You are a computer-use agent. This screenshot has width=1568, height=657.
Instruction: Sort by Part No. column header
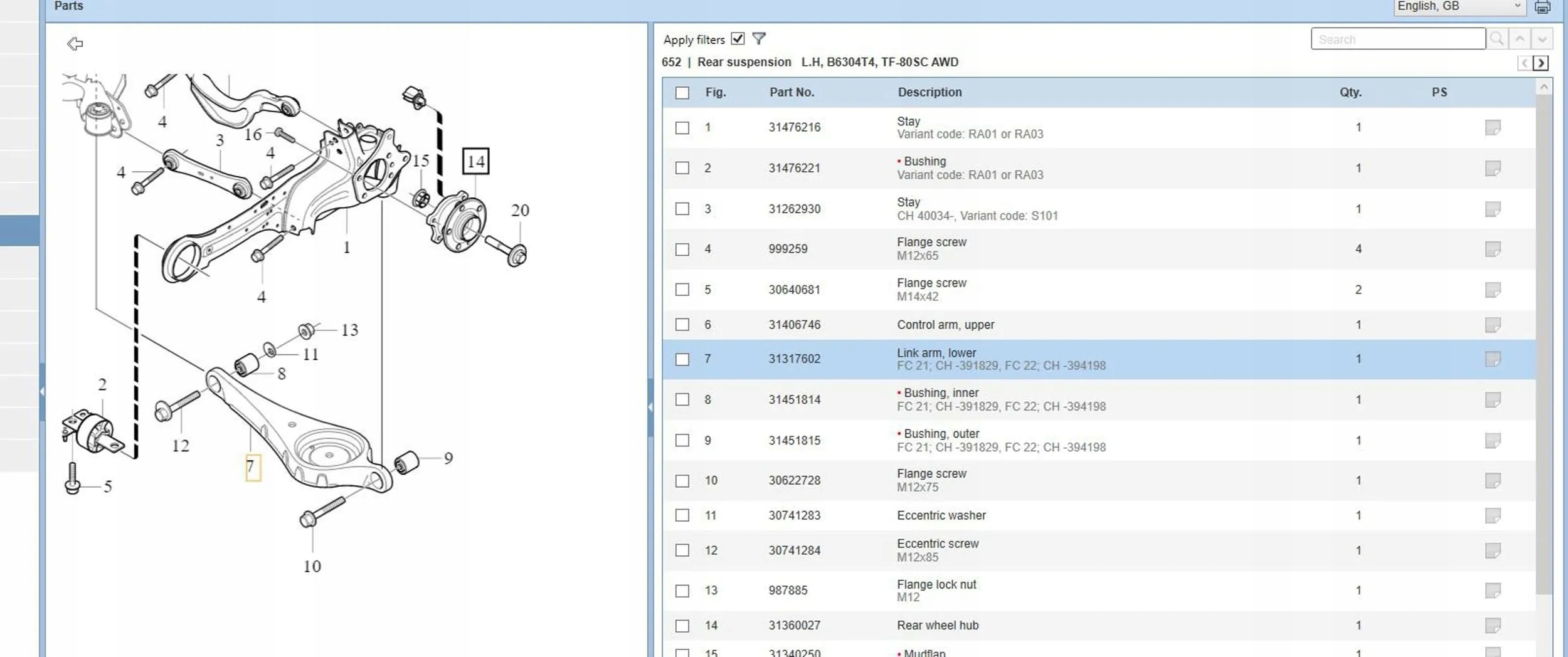pyautogui.click(x=792, y=92)
